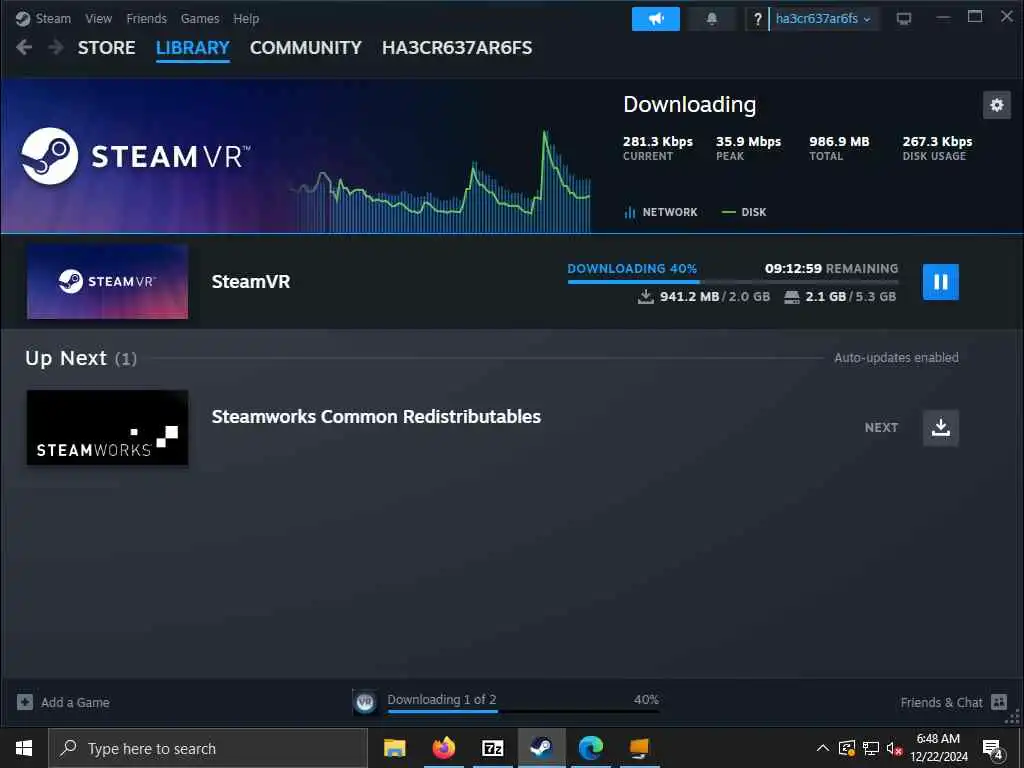This screenshot has height=768, width=1024.
Task: Open Friends & Chat
Action: pyautogui.click(x=953, y=702)
